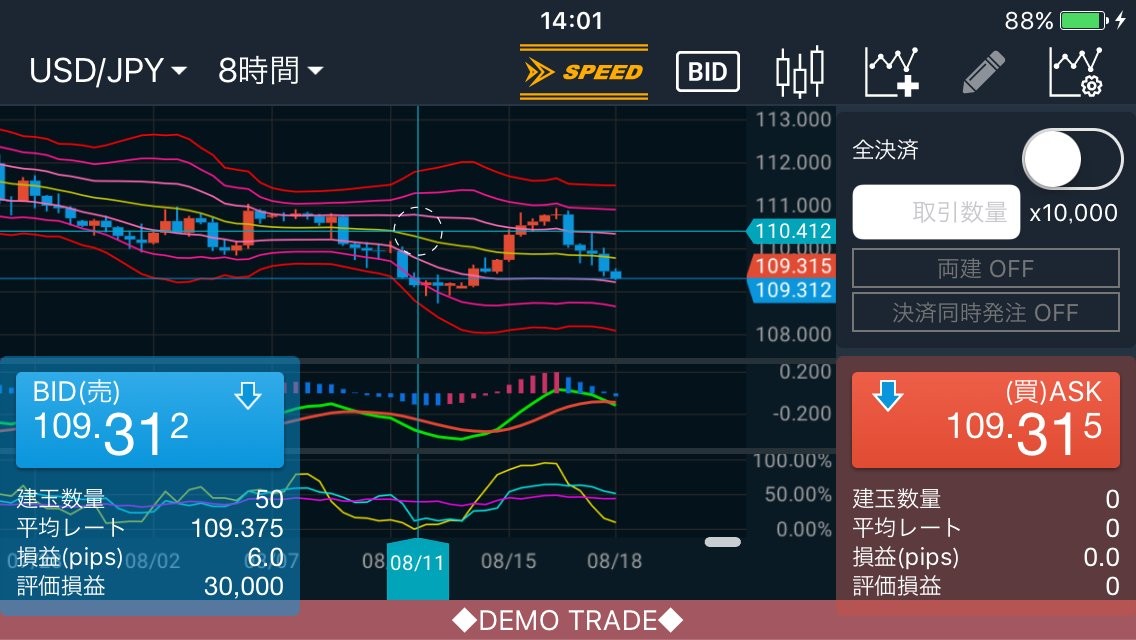This screenshot has width=1136, height=640.
Task: Open chart settings gear icon
Action: (x=1075, y=72)
